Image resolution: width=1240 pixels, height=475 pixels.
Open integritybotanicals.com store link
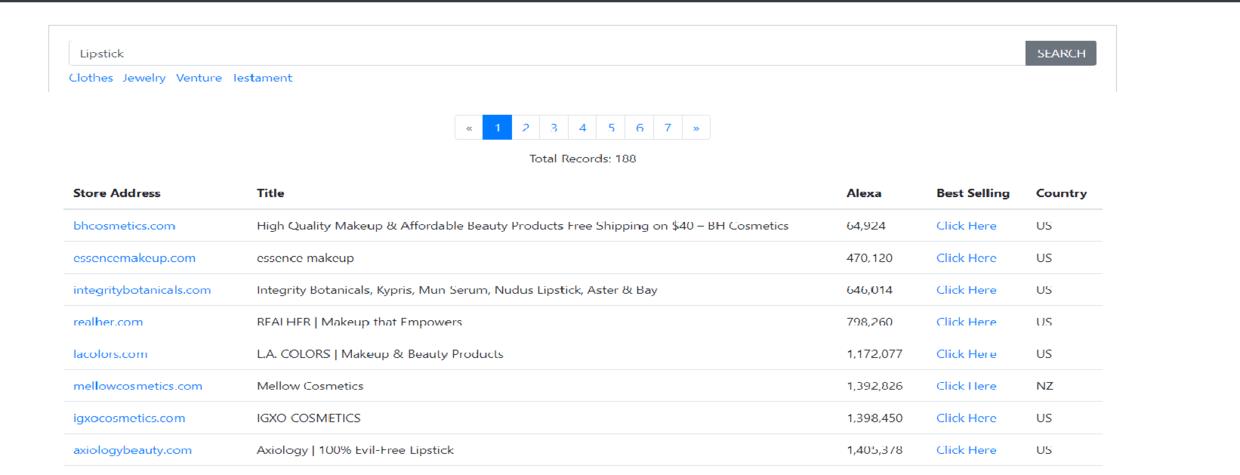[x=142, y=290]
